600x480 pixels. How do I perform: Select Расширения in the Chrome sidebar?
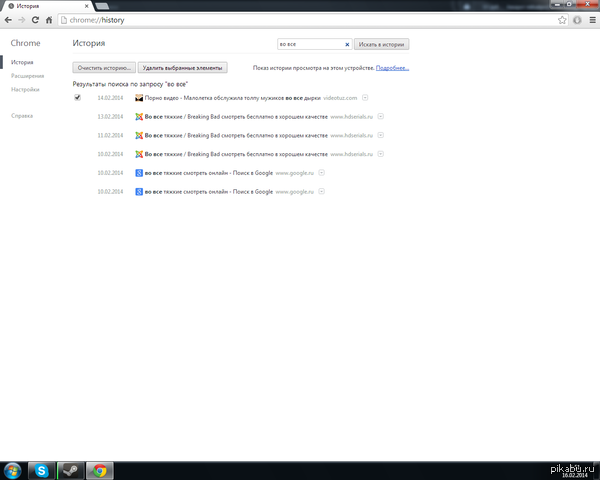pyautogui.click(x=28, y=76)
